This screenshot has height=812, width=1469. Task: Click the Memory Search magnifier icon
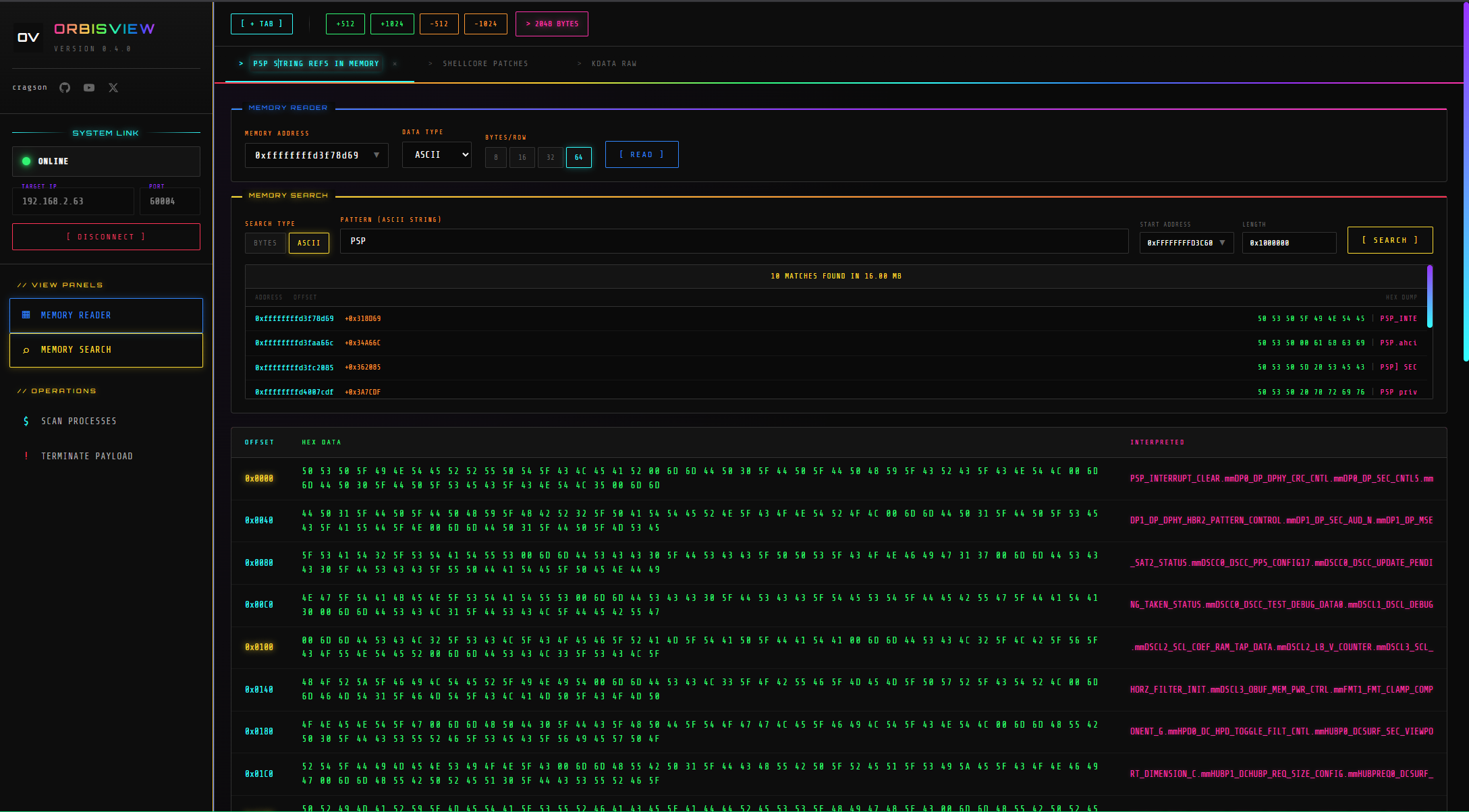26,350
